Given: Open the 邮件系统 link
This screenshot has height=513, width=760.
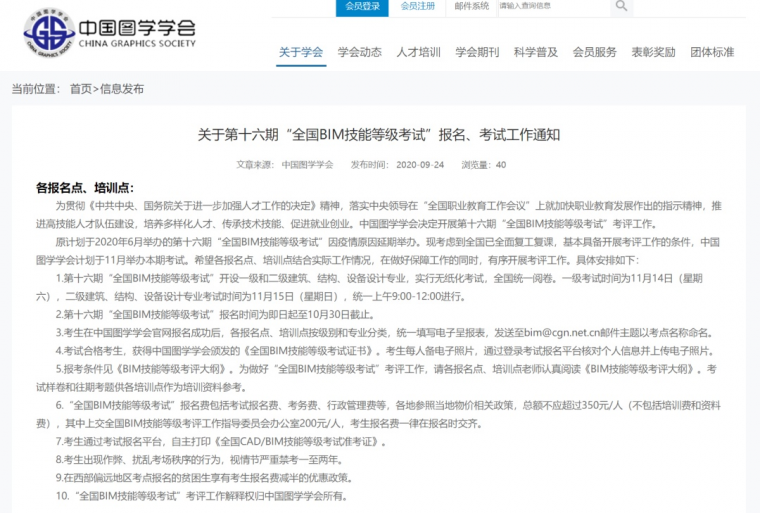Looking at the screenshot, I should pyautogui.click(x=472, y=6).
